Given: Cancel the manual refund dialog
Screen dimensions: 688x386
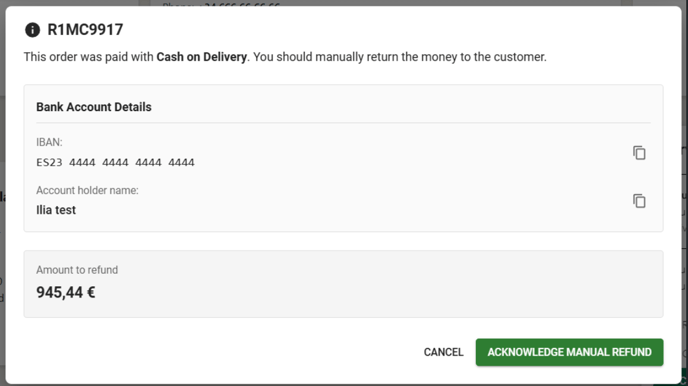Looking at the screenshot, I should (x=443, y=352).
